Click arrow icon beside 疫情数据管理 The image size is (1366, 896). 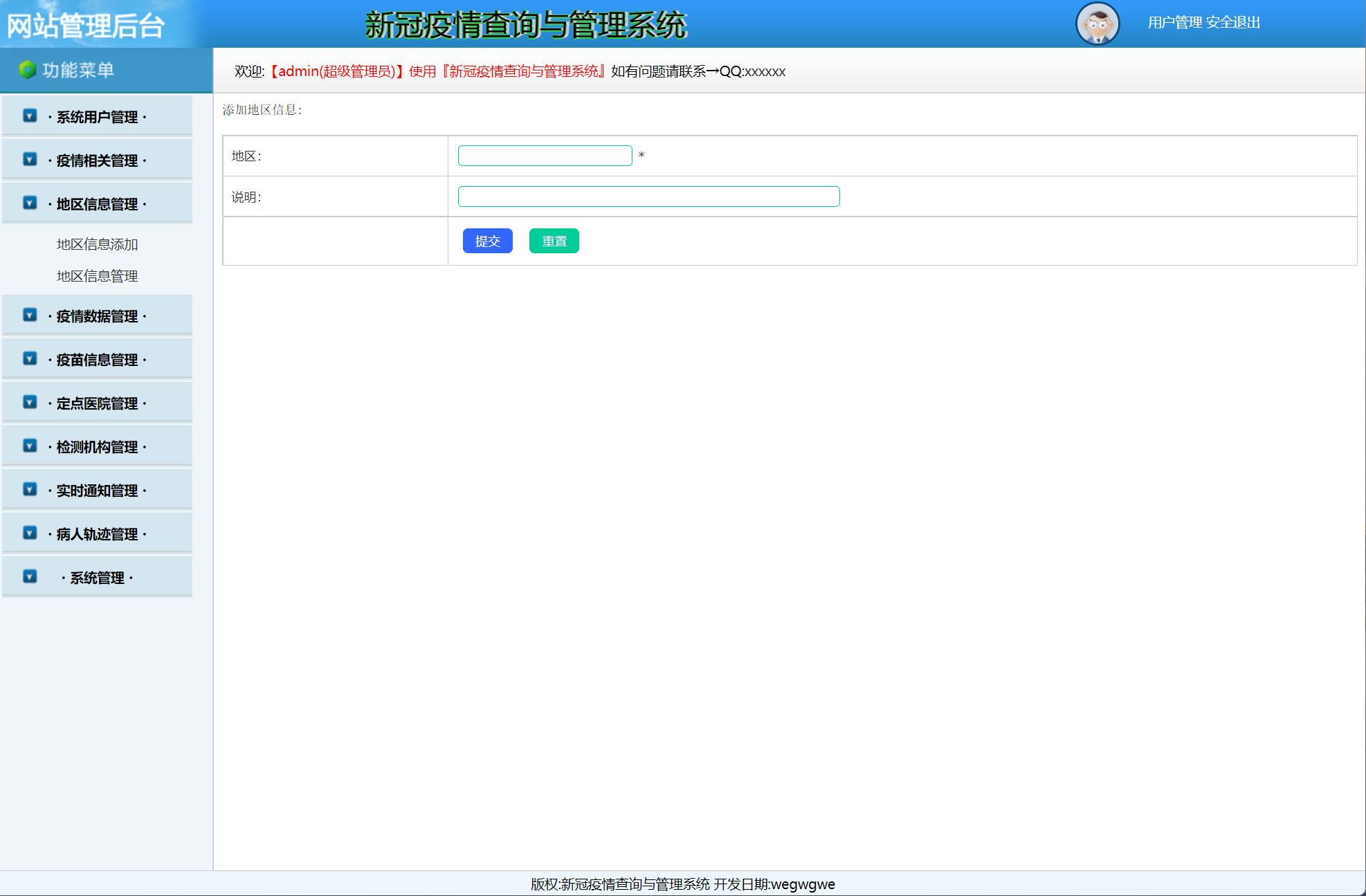pos(30,315)
